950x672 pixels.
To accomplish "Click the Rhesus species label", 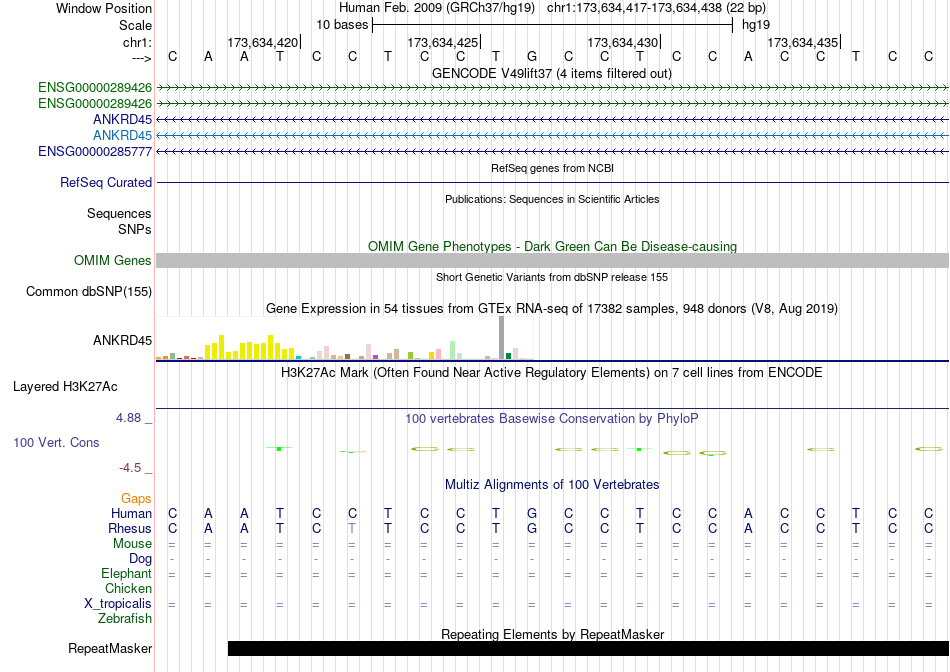I will tap(130, 528).
